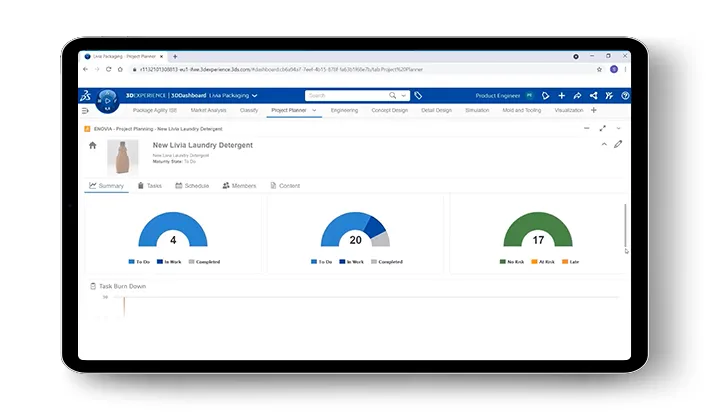Open the Members tab
The image size is (712, 412).
coord(239,186)
